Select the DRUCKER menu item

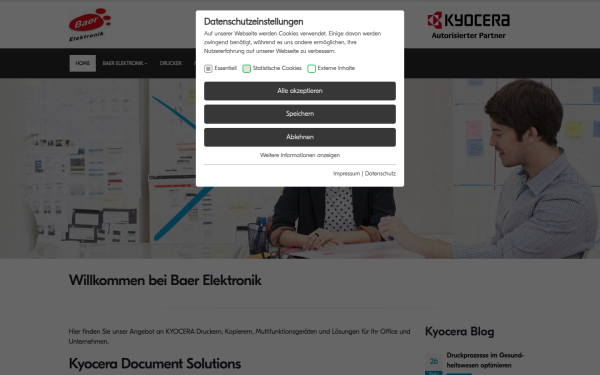tap(171, 63)
